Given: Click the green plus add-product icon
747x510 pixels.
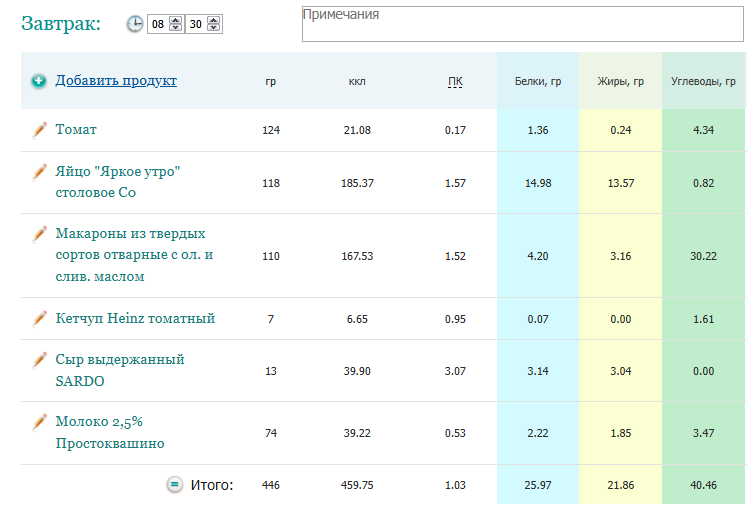Looking at the screenshot, I should coord(39,81).
